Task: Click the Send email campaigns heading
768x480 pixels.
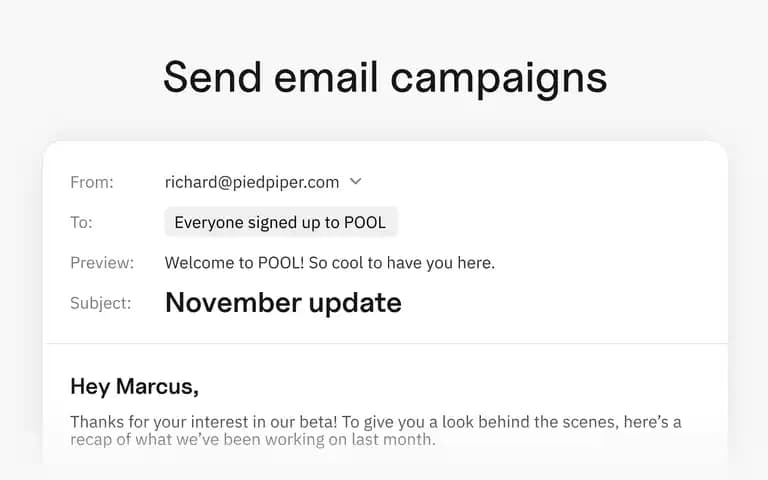Action: tap(385, 77)
